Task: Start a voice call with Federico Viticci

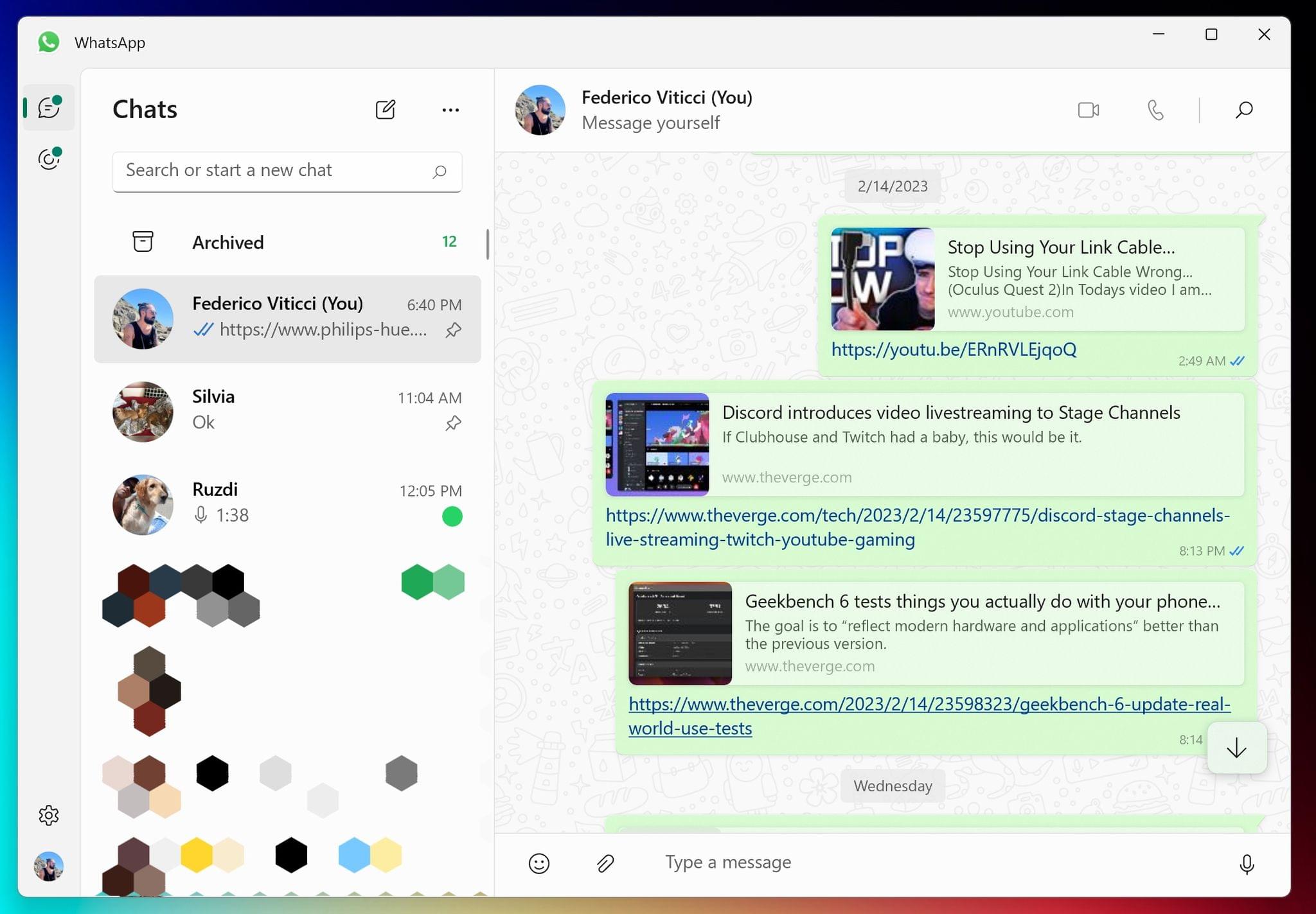Action: coord(1155,110)
